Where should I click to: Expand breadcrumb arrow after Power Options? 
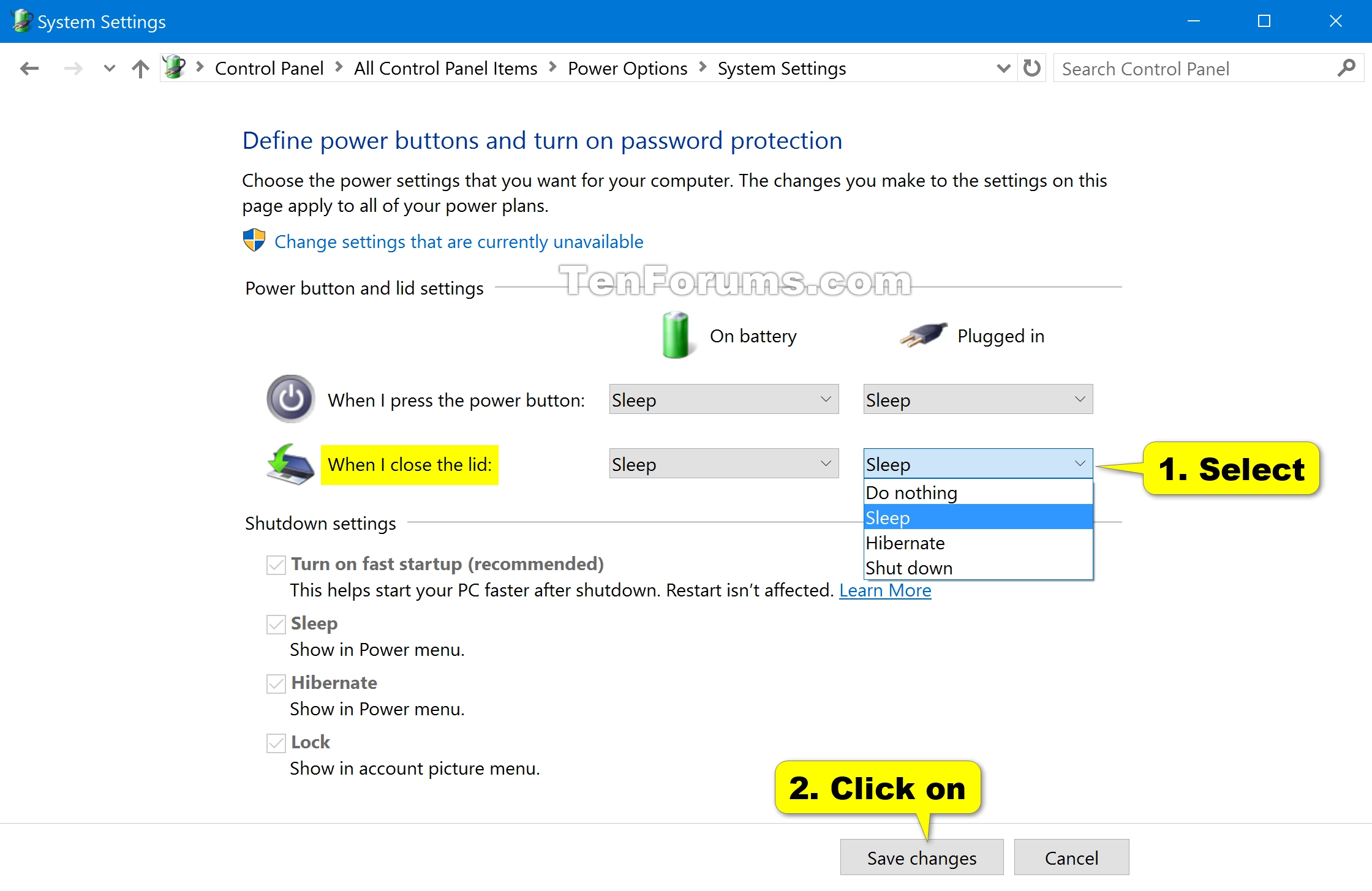pos(703,67)
